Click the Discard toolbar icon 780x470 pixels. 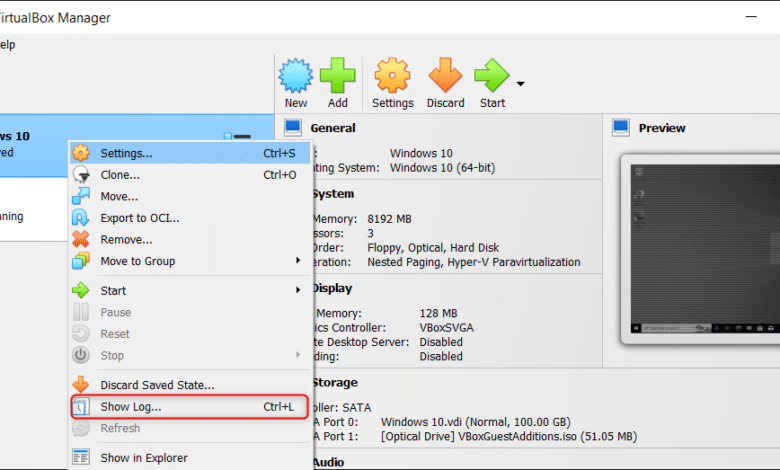[445, 76]
